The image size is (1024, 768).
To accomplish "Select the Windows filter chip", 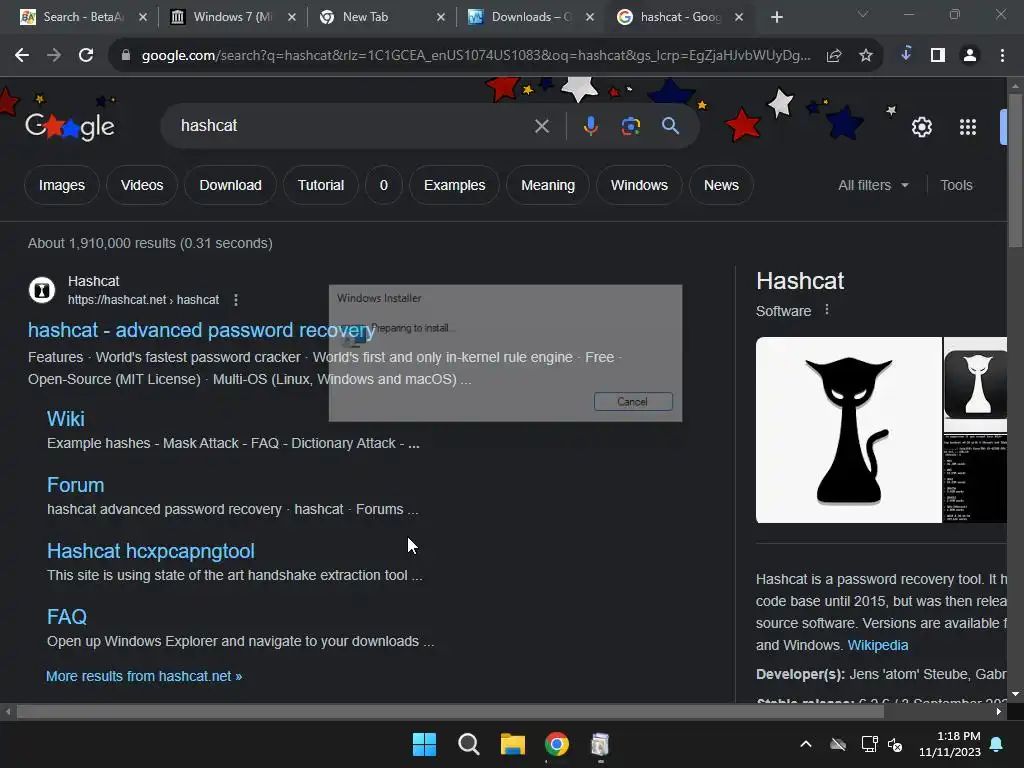I will pyautogui.click(x=639, y=185).
